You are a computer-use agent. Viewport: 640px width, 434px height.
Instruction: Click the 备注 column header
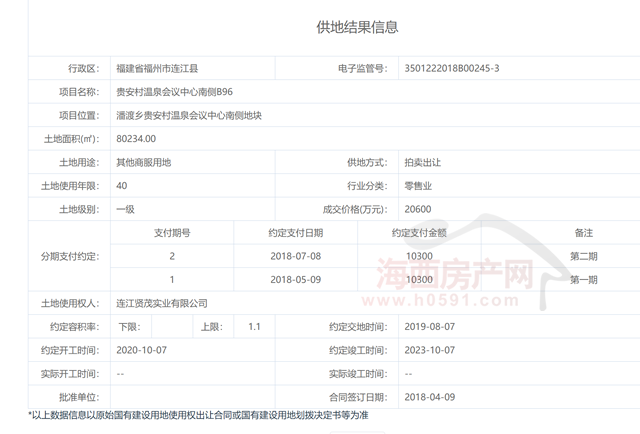[584, 233]
